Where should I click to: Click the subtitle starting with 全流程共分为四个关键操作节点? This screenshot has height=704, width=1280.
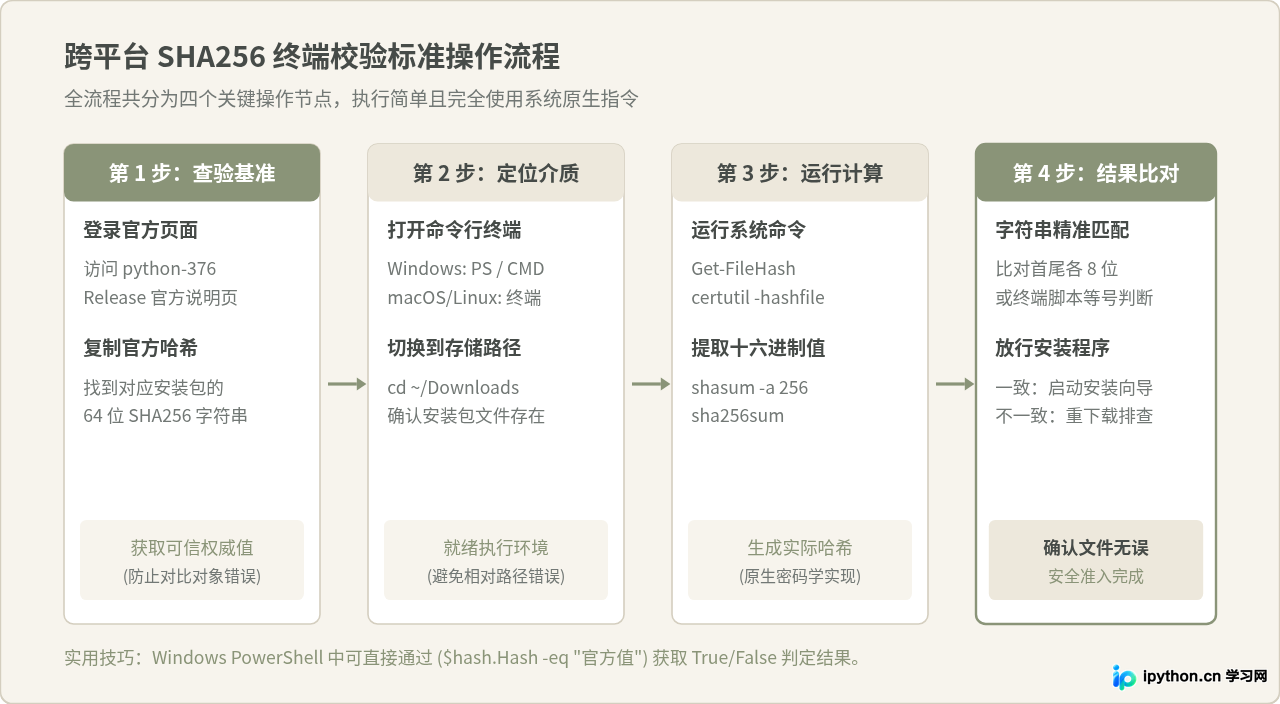(351, 99)
